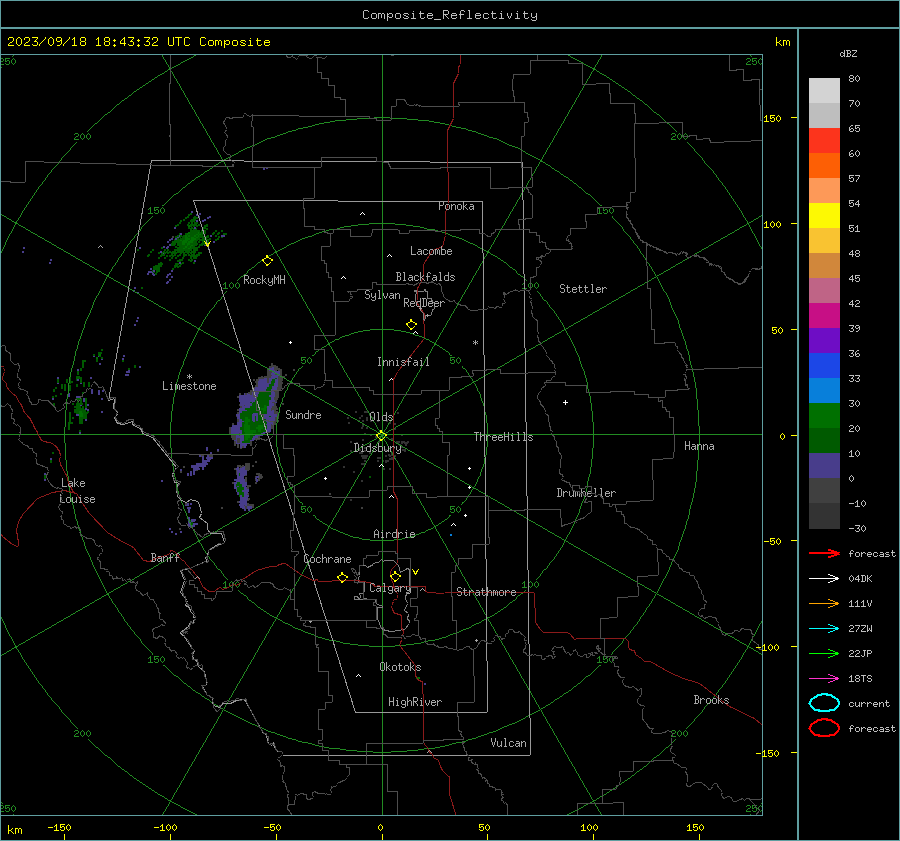Select the Cochrane label
The image size is (900, 841).
coord(327,559)
